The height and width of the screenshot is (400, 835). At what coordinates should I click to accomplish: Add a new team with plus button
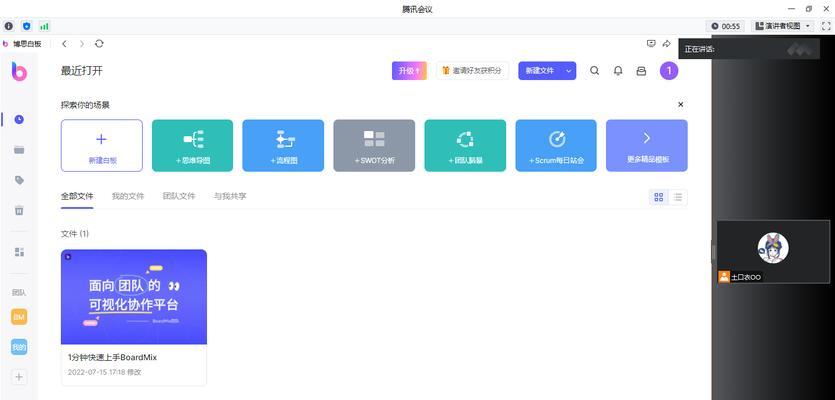pyautogui.click(x=19, y=377)
